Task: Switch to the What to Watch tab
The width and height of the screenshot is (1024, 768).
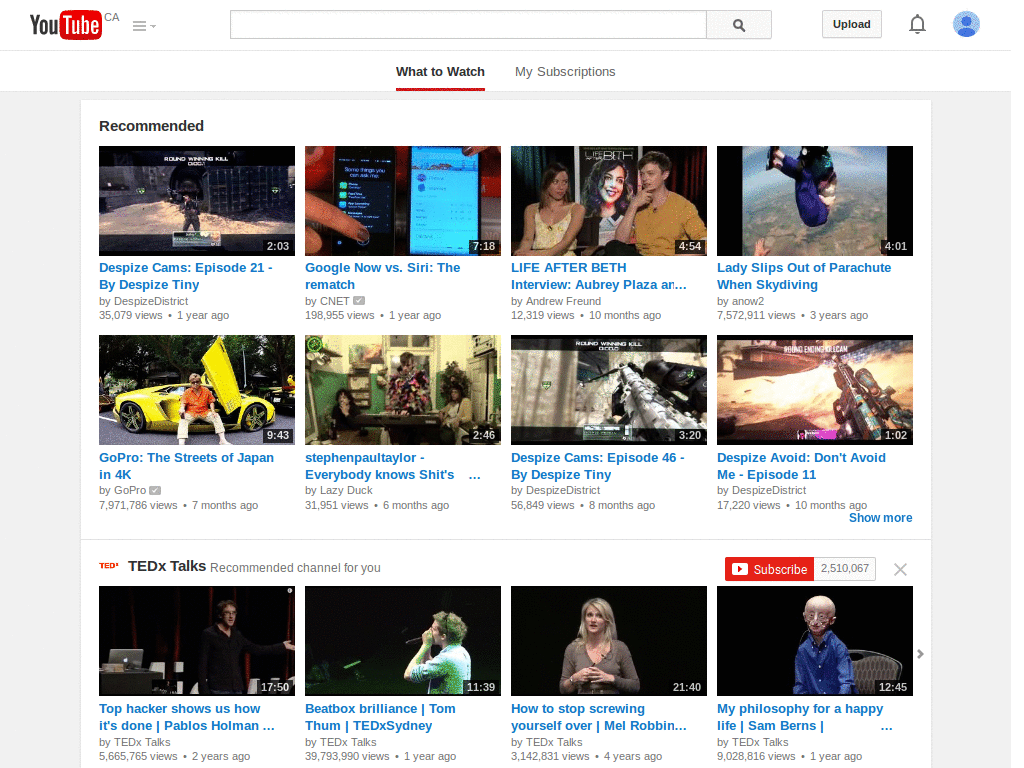Action: [x=440, y=72]
